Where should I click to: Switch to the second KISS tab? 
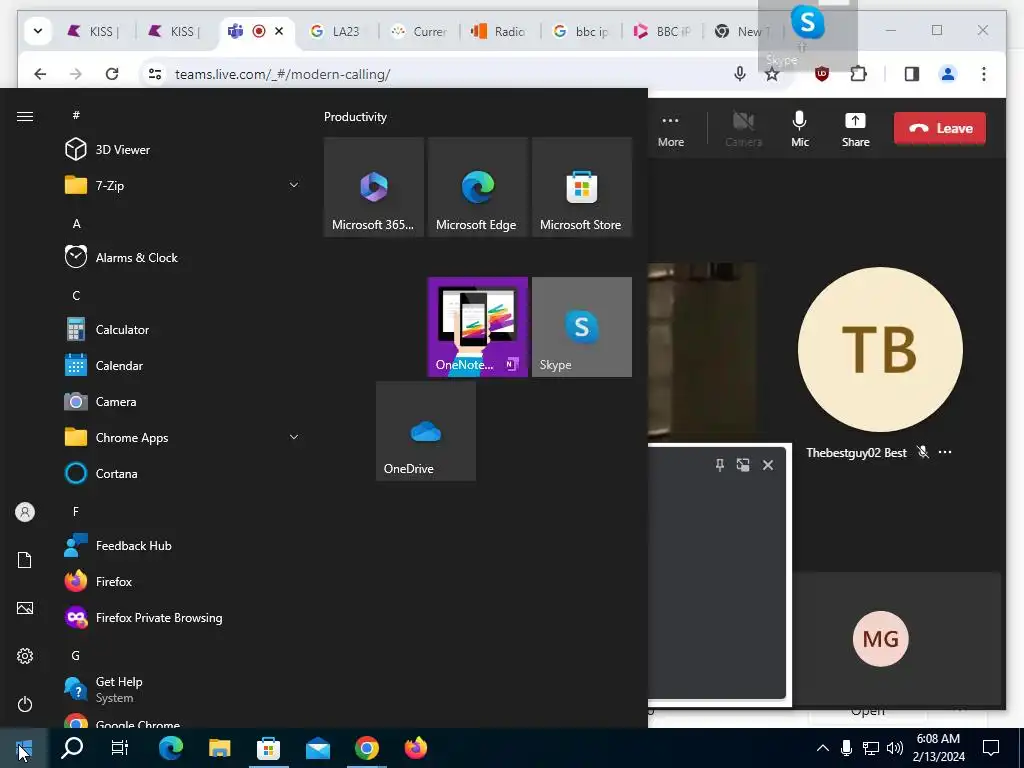tap(176, 31)
